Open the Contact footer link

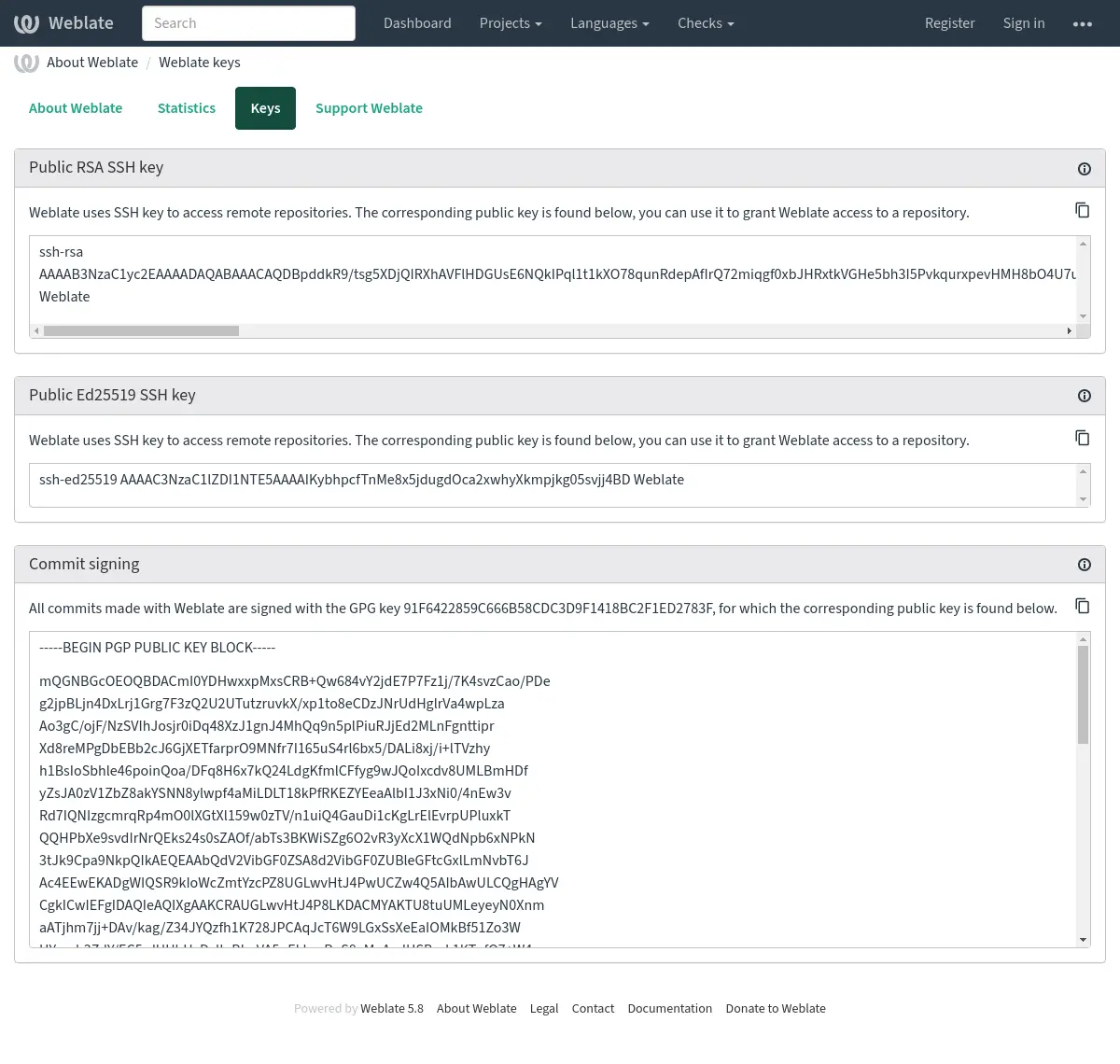tap(593, 1009)
